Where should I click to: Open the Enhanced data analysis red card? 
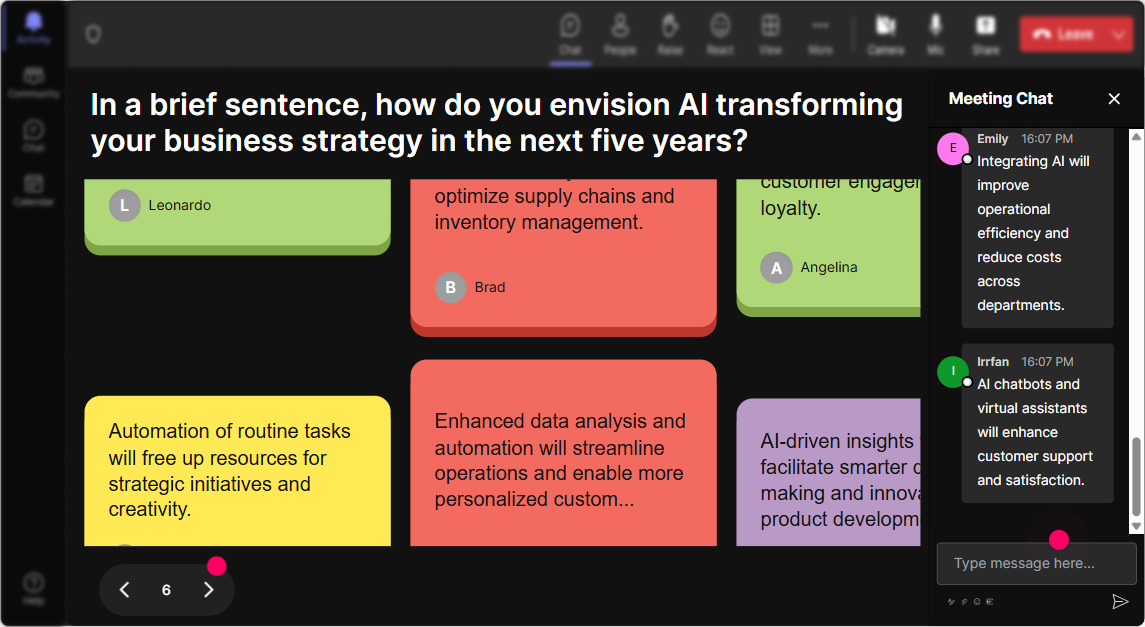(x=563, y=453)
